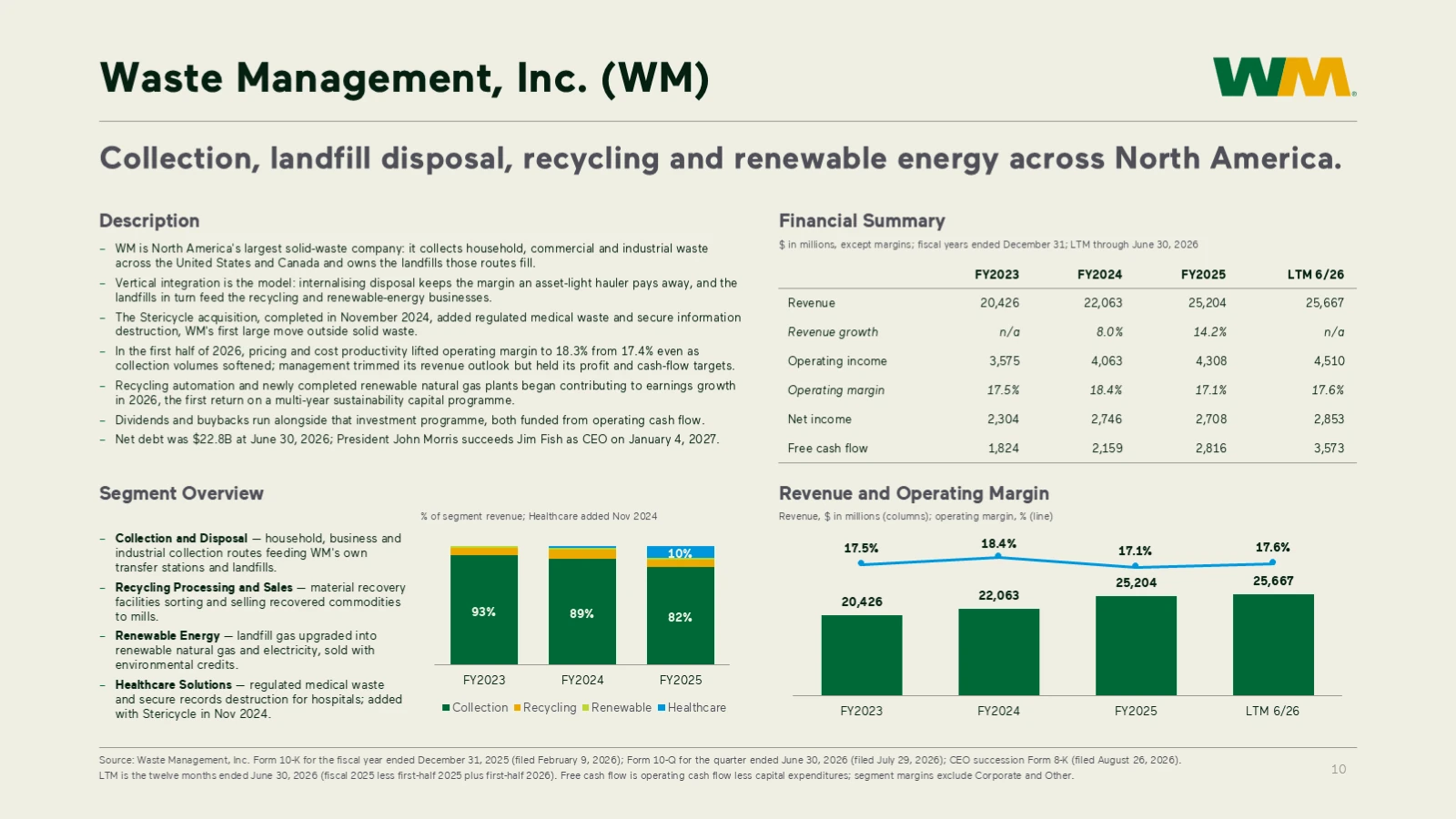Viewport: 1456px width, 819px height.
Task: Click the yellow Recycling legend swatch
Action: [x=517, y=708]
